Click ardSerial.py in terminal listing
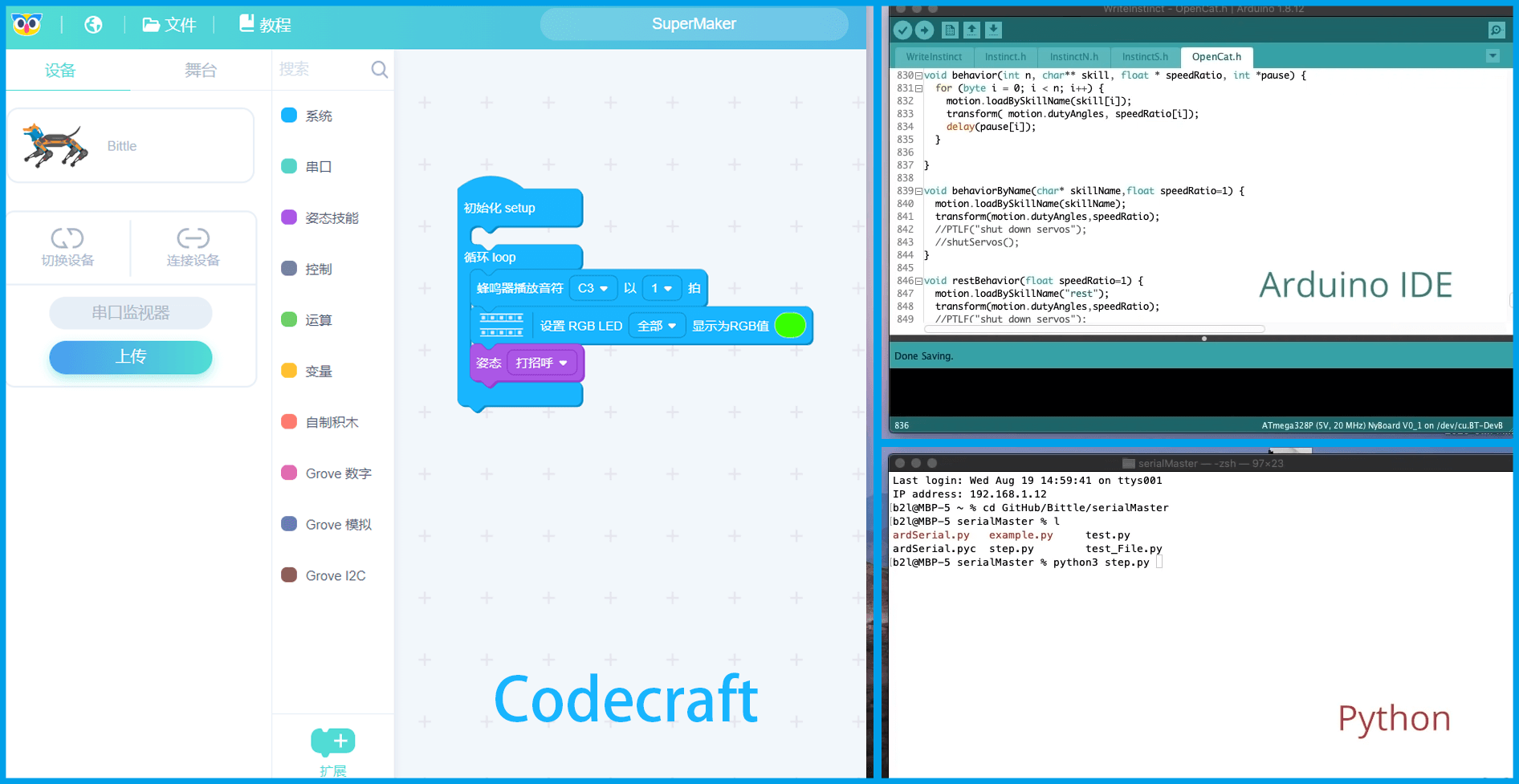This screenshot has height=784, width=1519. [931, 535]
